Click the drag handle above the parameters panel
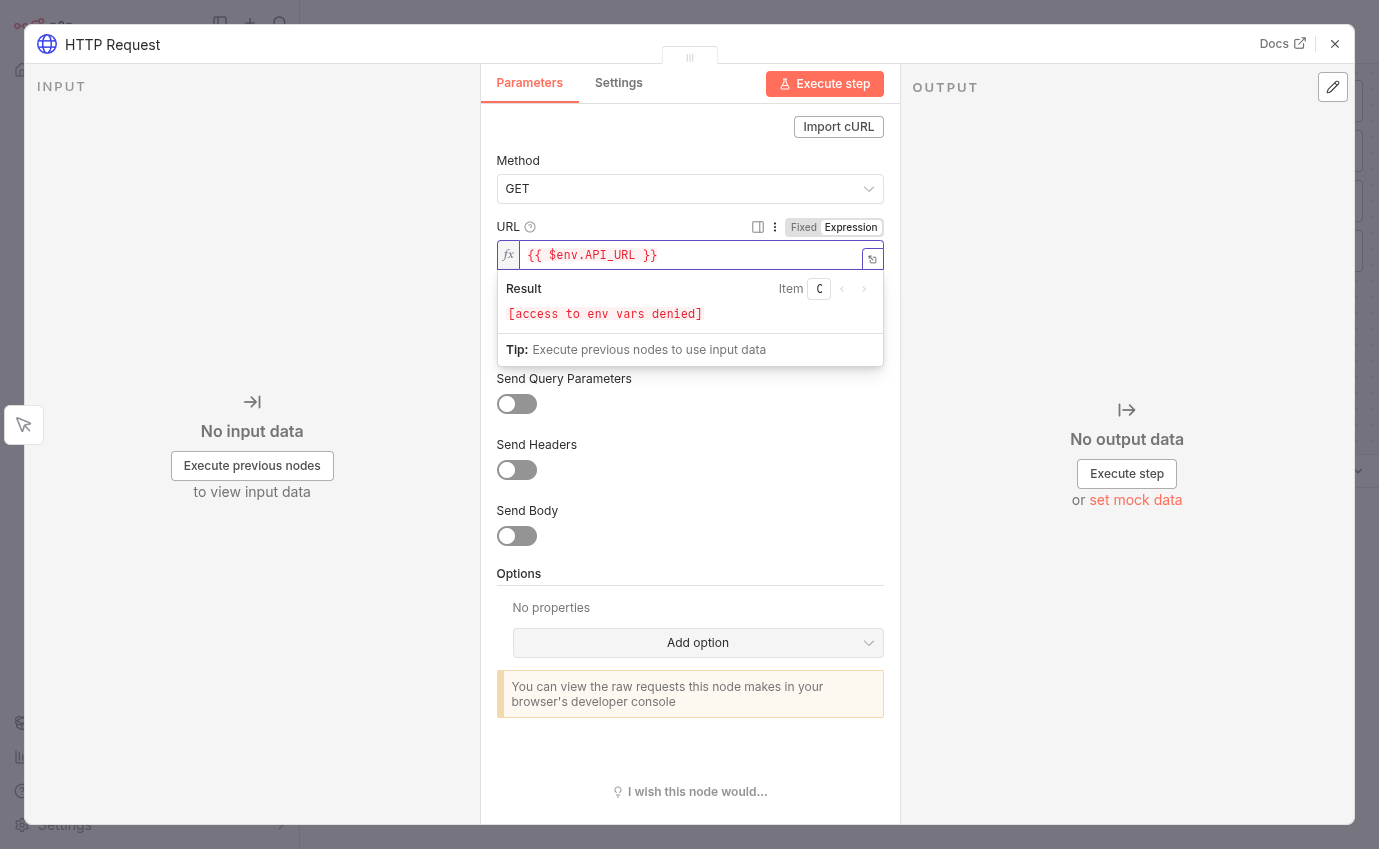The width and height of the screenshot is (1379, 849). pyautogui.click(x=689, y=57)
